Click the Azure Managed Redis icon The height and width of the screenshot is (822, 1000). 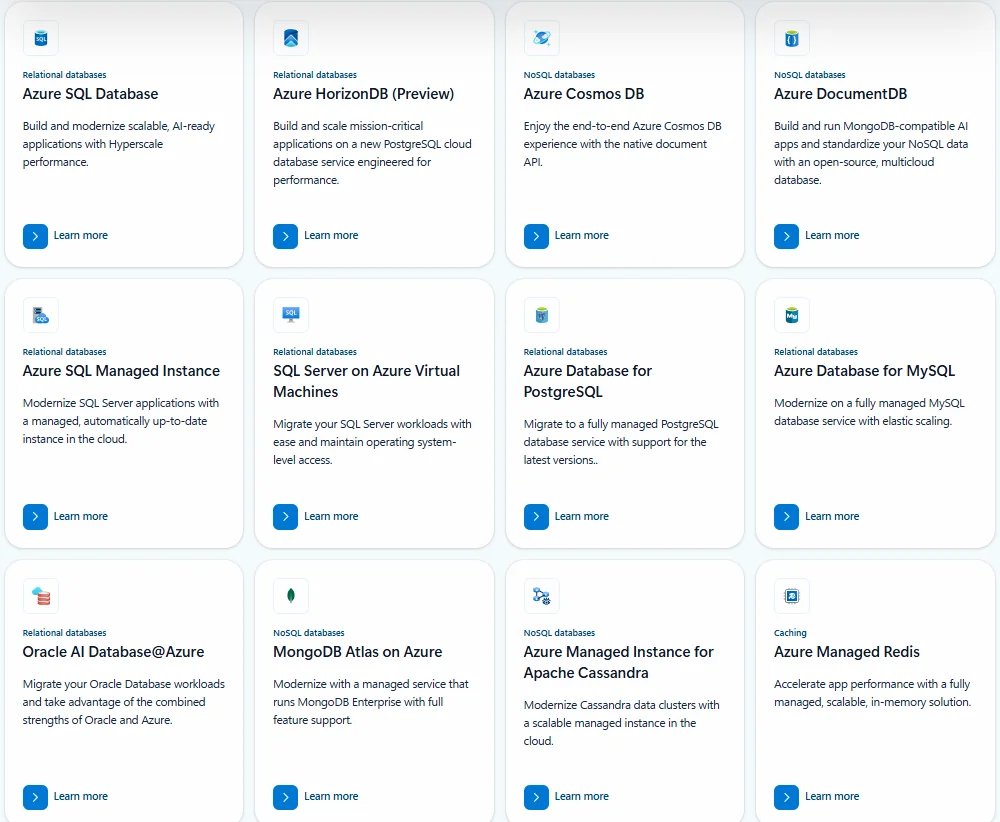(791, 596)
